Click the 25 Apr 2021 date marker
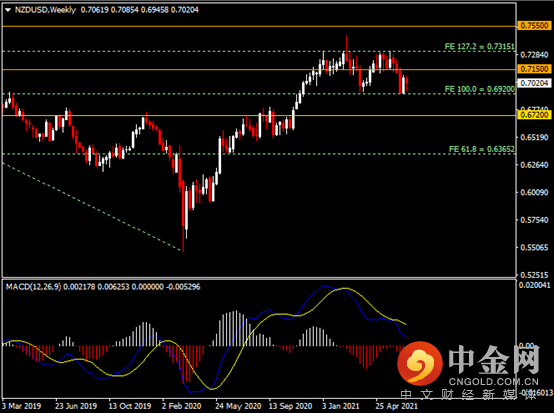 pyautogui.click(x=396, y=406)
